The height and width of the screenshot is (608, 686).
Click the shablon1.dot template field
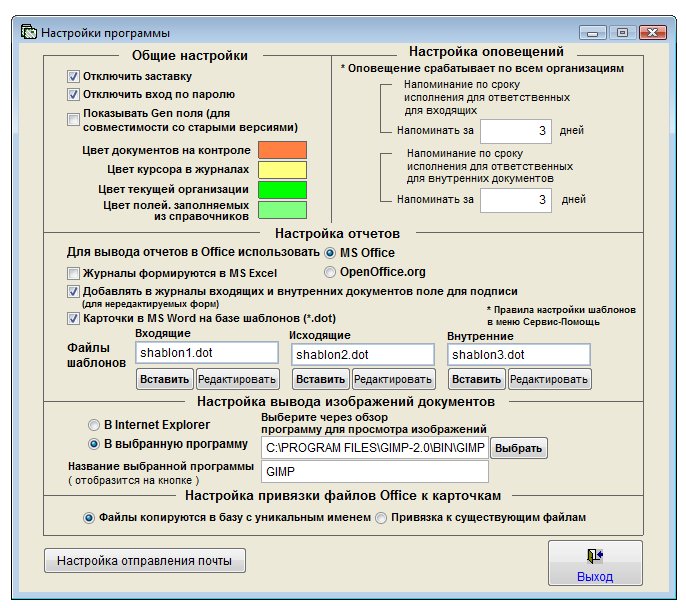pos(207,353)
